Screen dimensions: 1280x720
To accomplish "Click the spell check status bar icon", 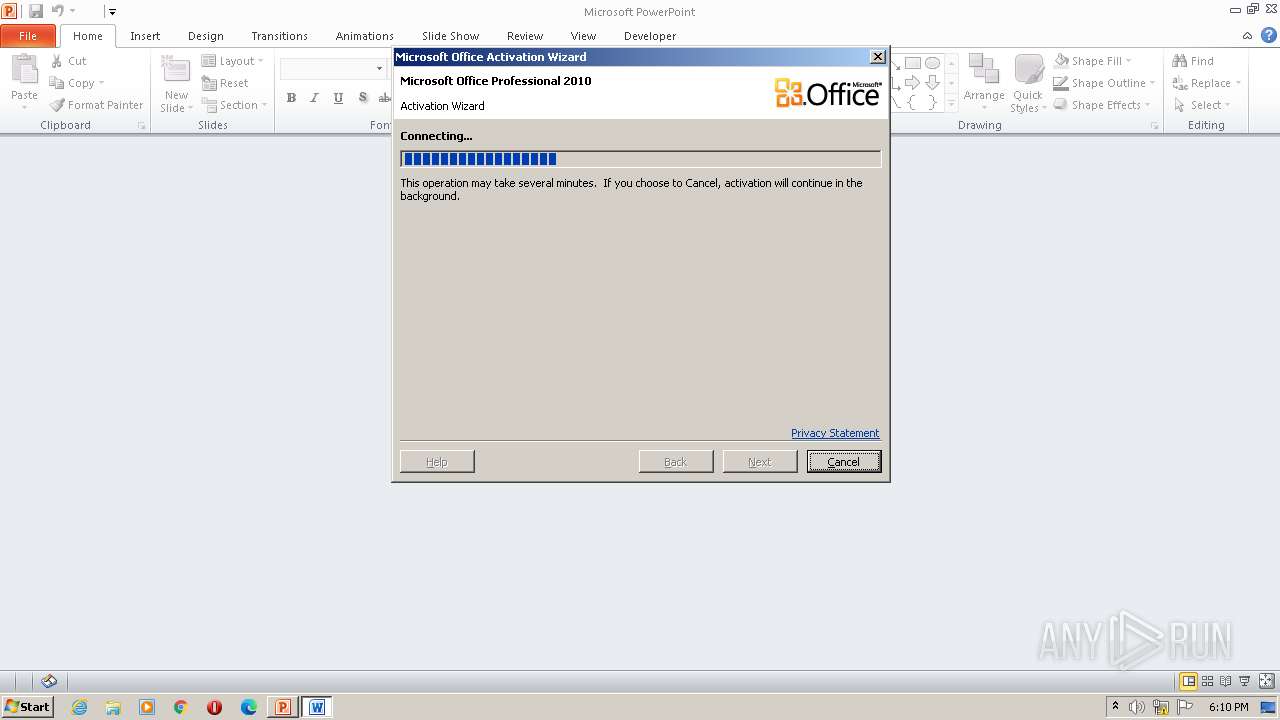I will pyautogui.click(x=49, y=682).
